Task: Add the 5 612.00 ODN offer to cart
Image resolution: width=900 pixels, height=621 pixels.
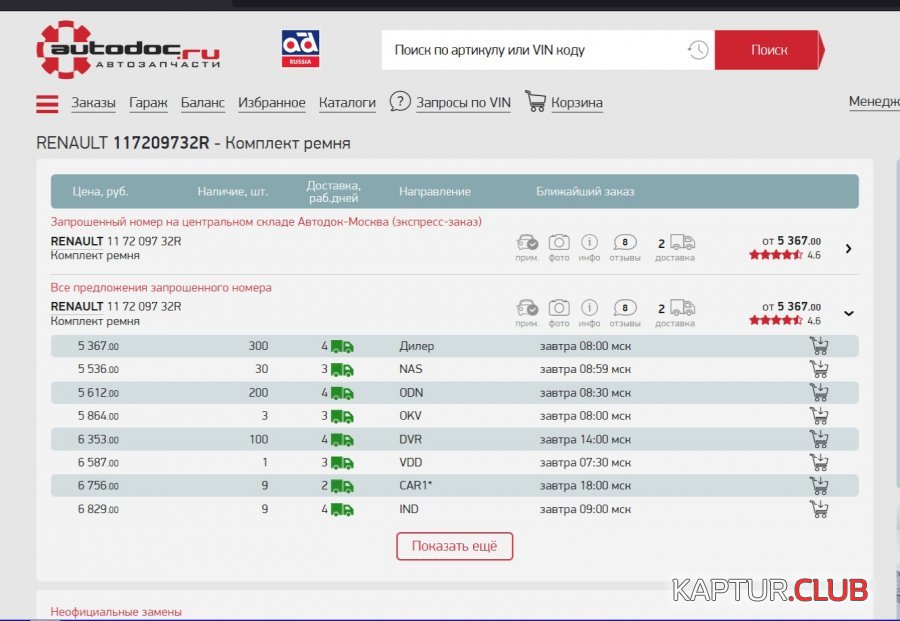Action: pos(819,393)
